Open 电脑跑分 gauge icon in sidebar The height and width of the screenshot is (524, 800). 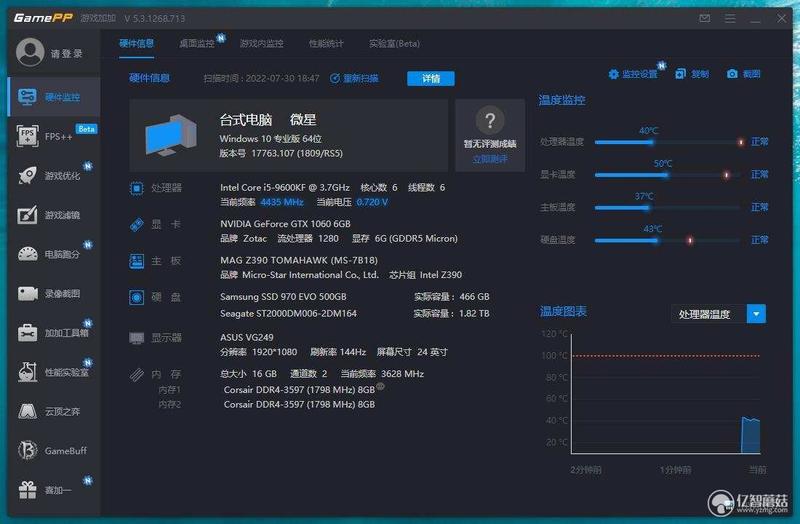point(28,254)
